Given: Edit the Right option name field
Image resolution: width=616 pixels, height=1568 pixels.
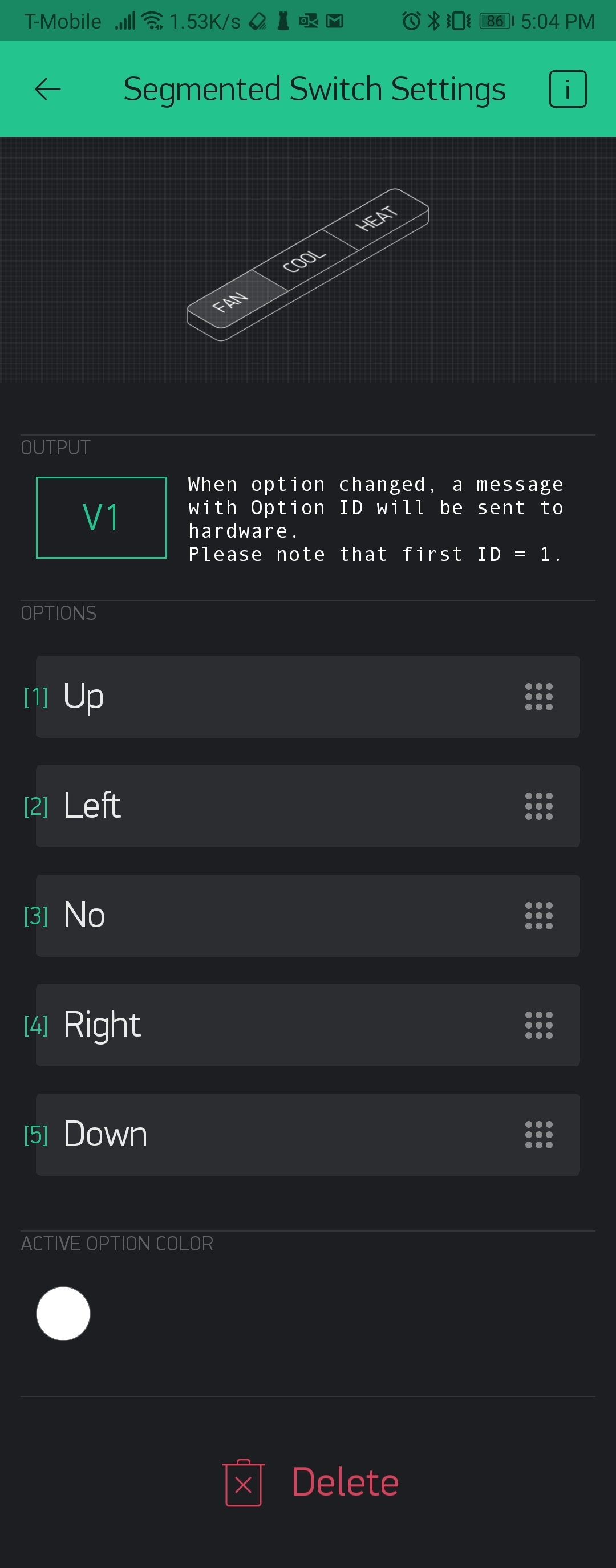Looking at the screenshot, I should pyautogui.click(x=274, y=1026).
